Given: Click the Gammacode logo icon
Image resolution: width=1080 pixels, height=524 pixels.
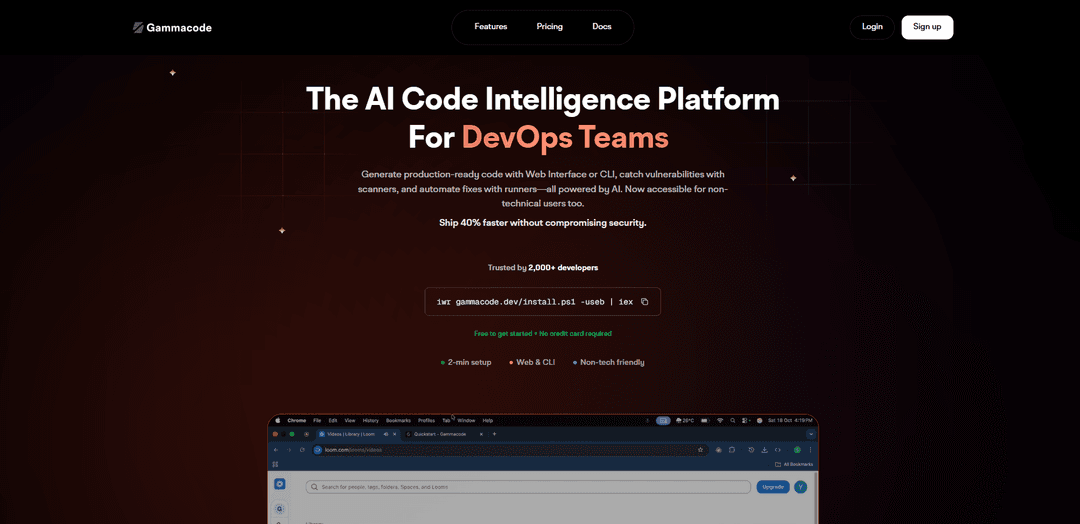Looking at the screenshot, I should (x=138, y=28).
